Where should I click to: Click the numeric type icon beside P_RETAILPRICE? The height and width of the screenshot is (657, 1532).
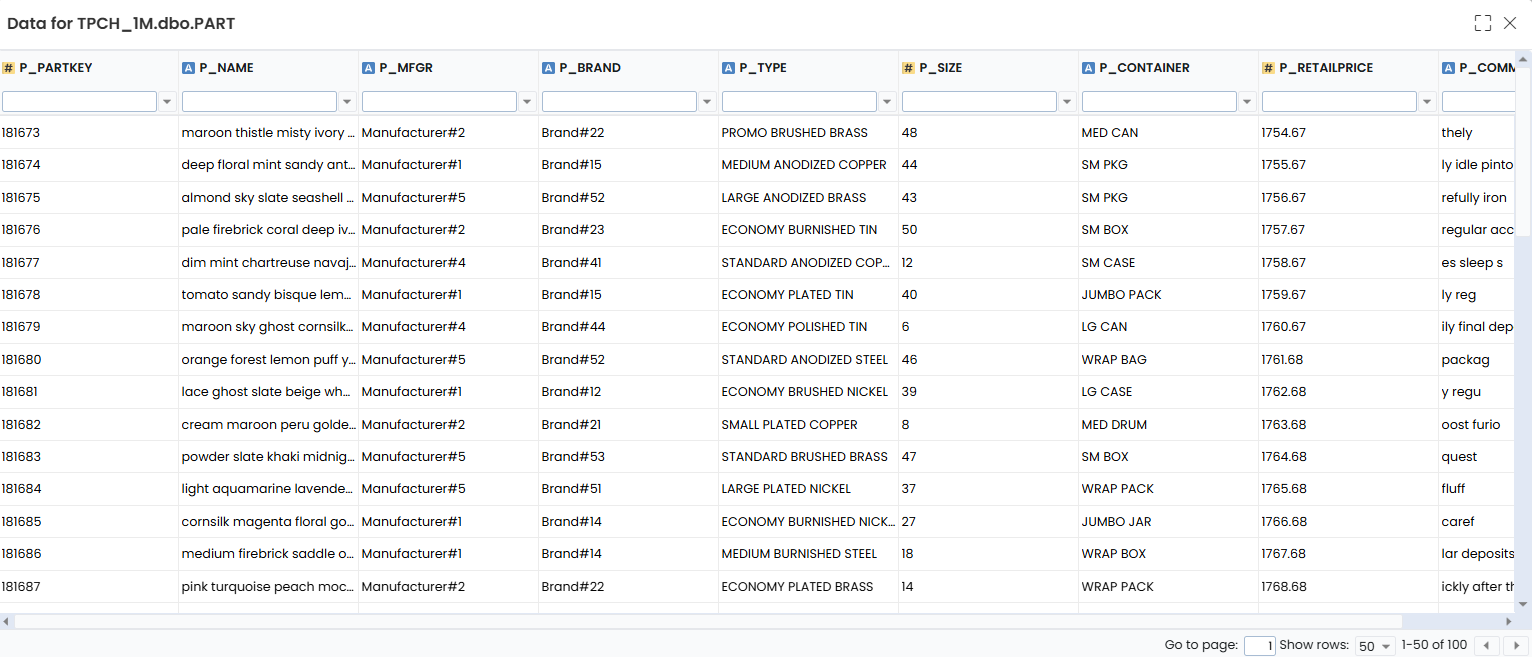[x=1268, y=68]
